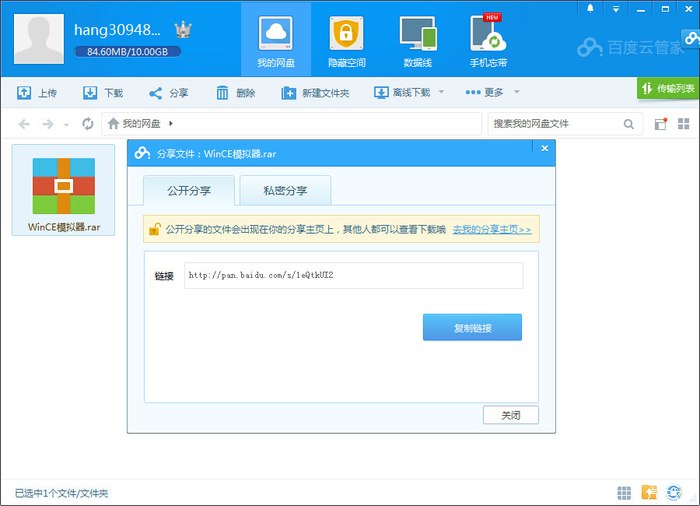Open the 隐藏空间 hidden space lock icon
The width and height of the screenshot is (700, 506).
click(x=347, y=40)
